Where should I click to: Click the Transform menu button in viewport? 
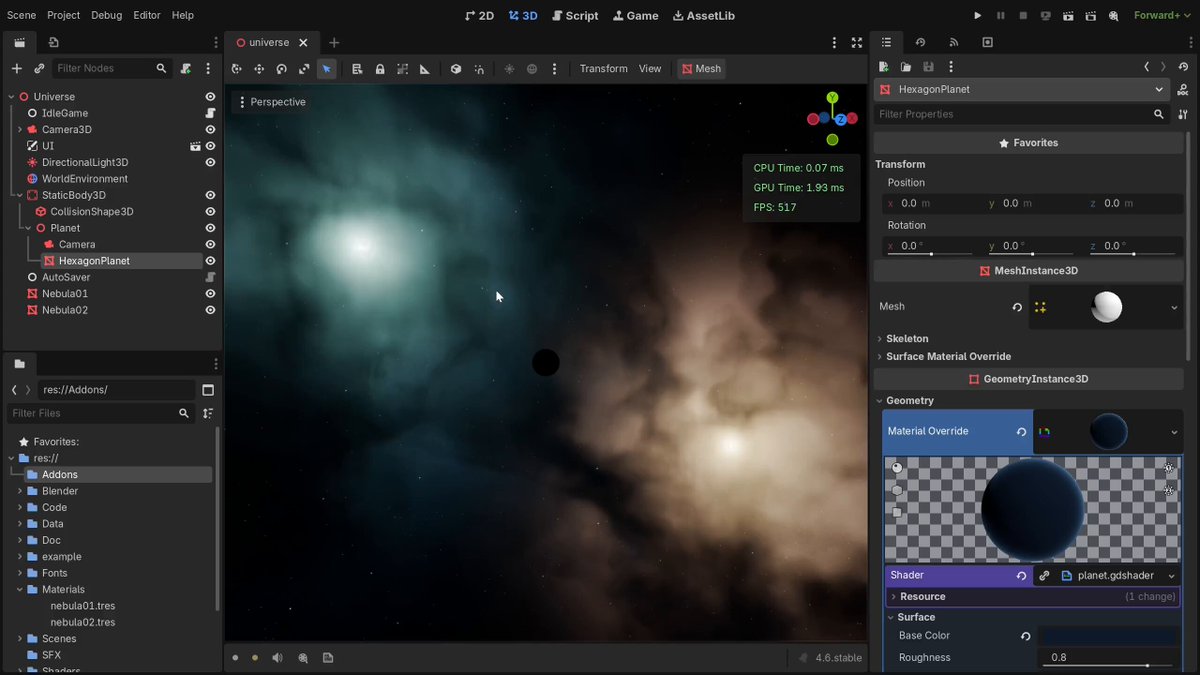[x=603, y=69]
